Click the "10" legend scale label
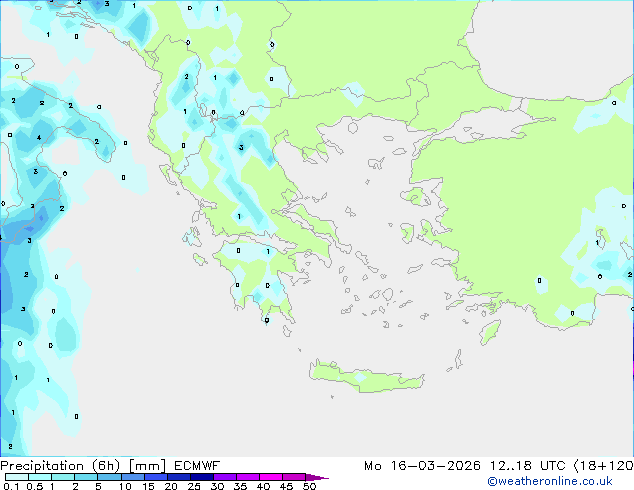Viewport: 634px width, 490px height. 125,486
